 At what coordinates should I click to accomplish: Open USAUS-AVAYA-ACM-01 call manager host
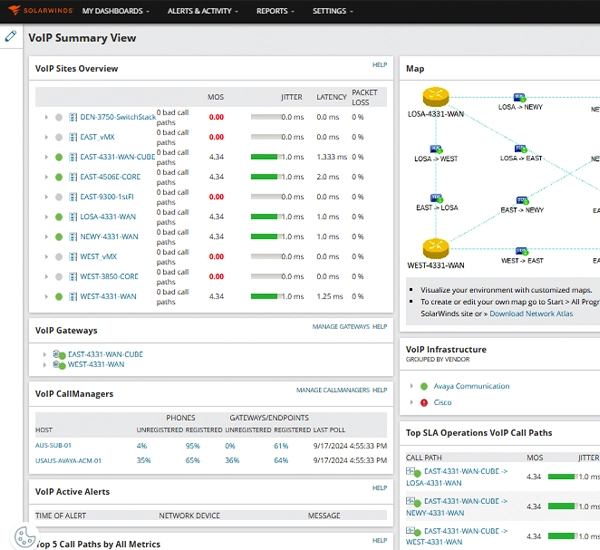tap(68, 460)
